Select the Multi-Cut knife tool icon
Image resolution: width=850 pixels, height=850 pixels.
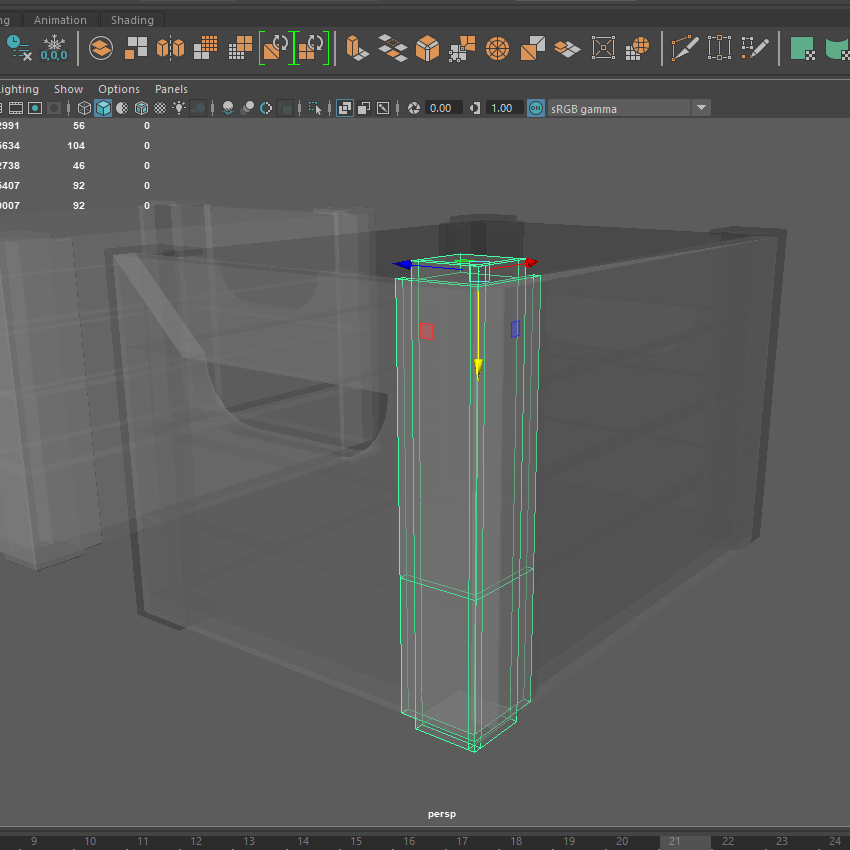(x=684, y=47)
